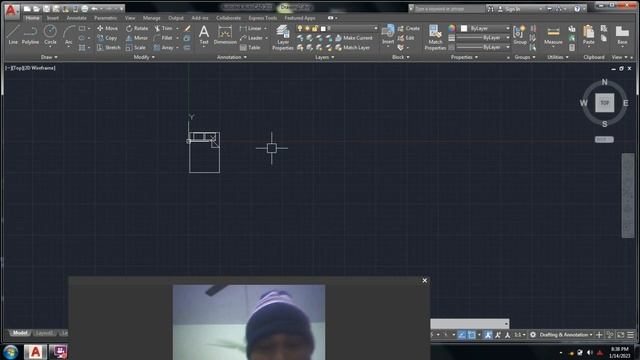Click the Trim tool
Viewport: 640px width, 360px height.
pyautogui.click(x=164, y=28)
